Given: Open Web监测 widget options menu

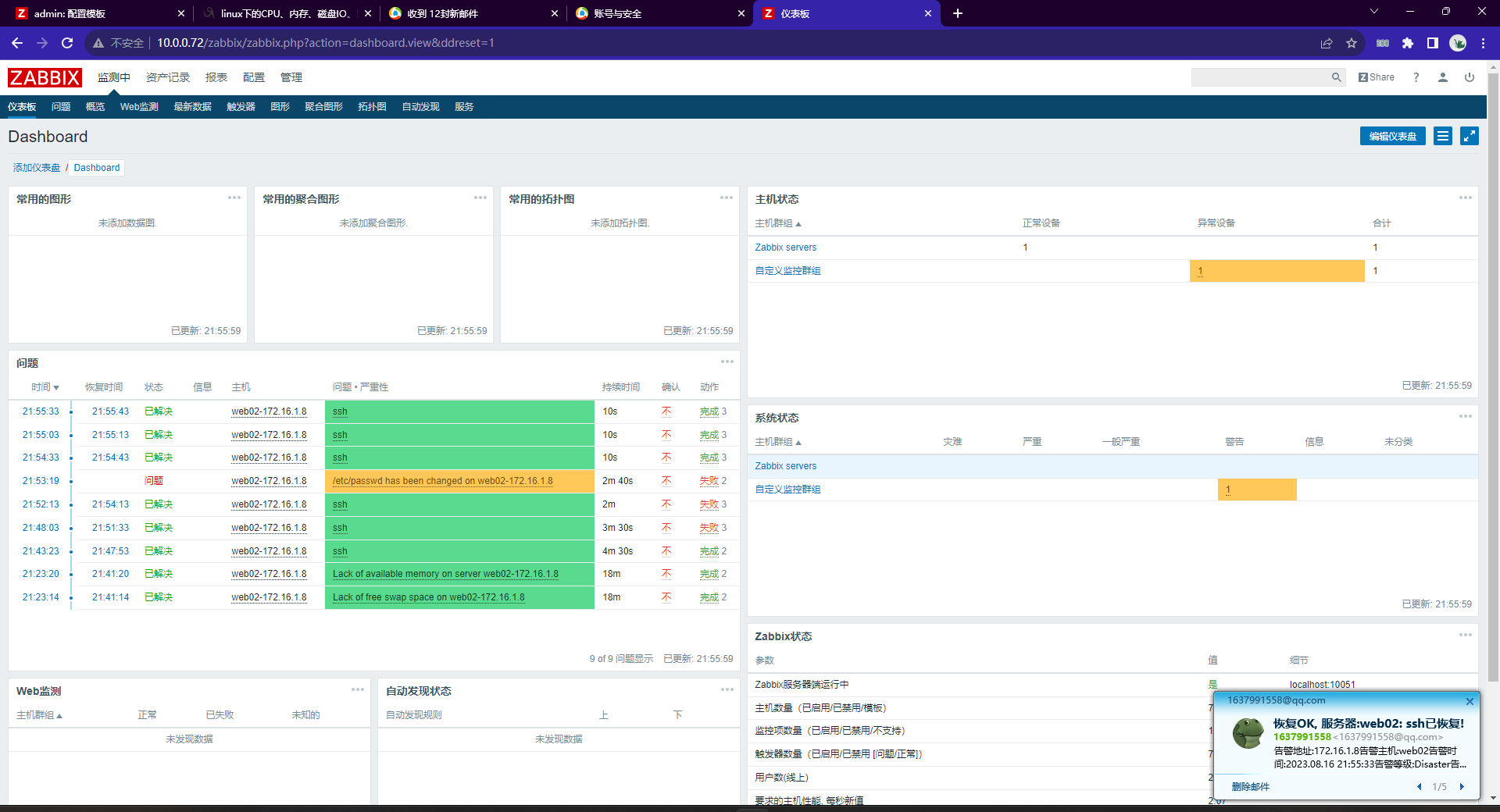Looking at the screenshot, I should (x=358, y=689).
